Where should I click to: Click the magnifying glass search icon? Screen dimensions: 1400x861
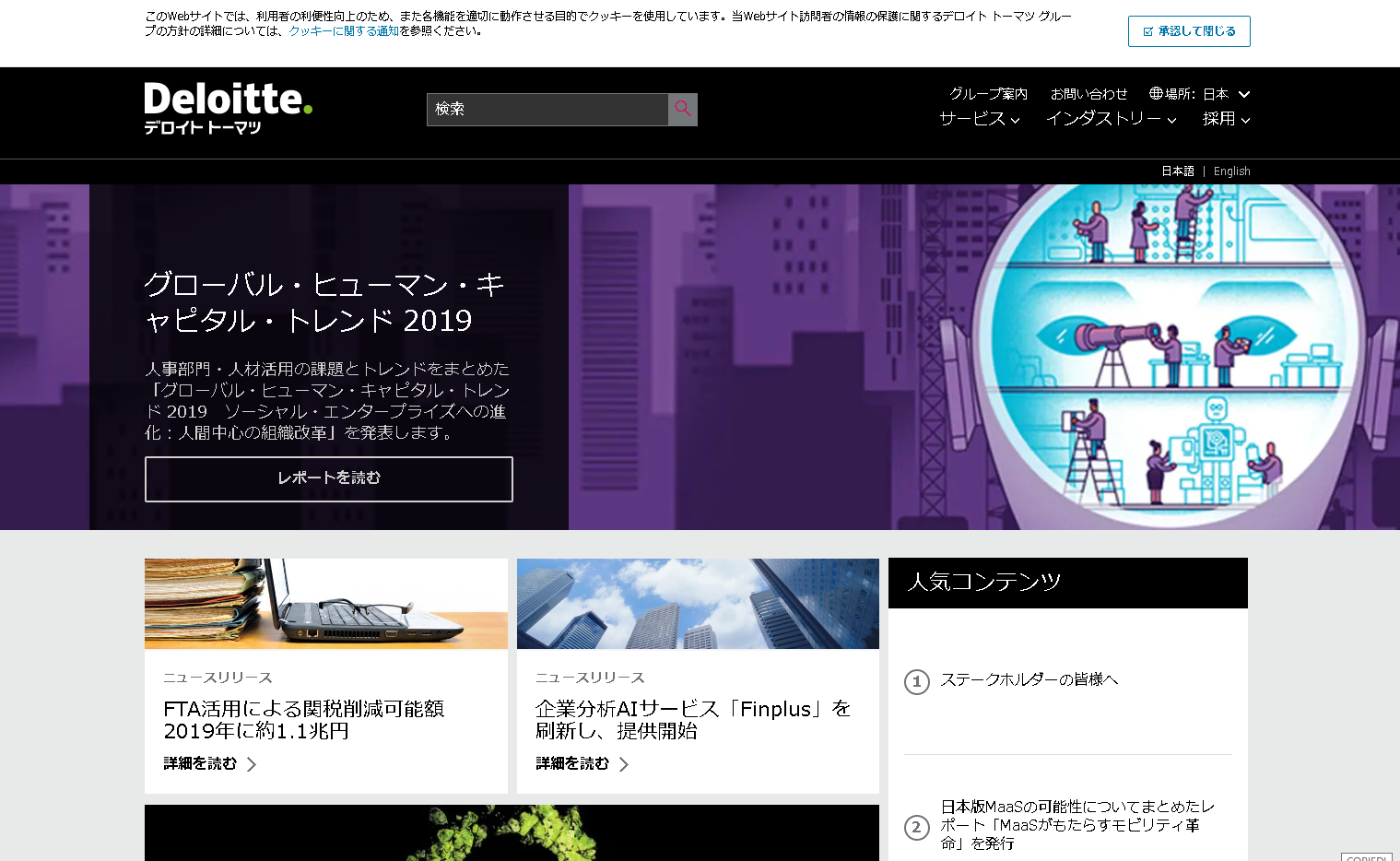[682, 109]
